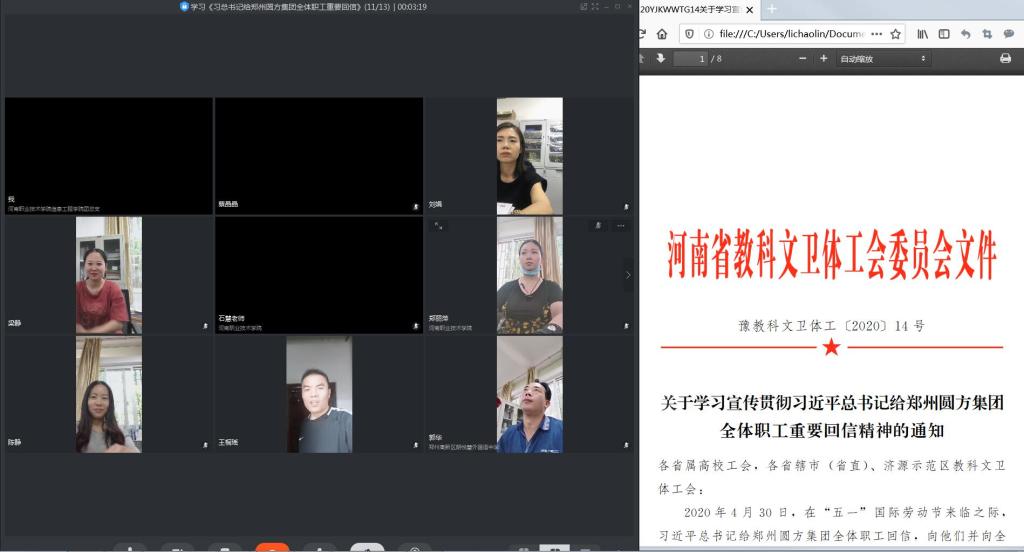The image size is (1024, 552).
Task: Zoom out of the PDF document
Action: click(x=803, y=58)
